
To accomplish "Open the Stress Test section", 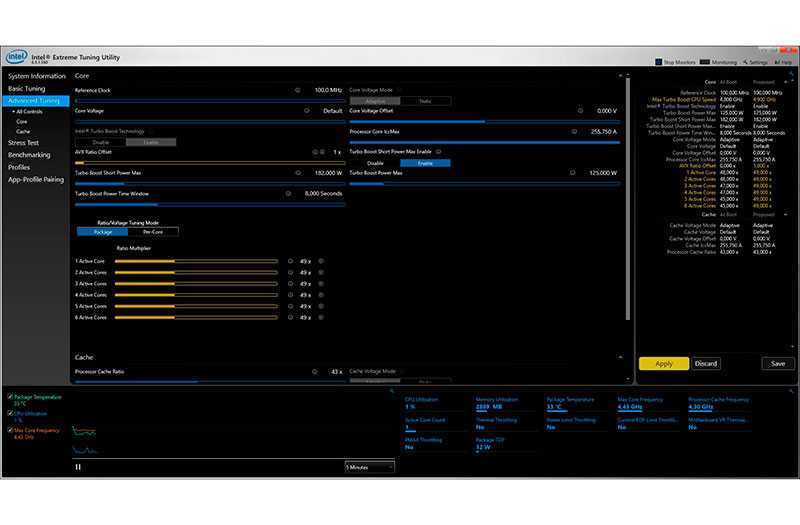I will (x=22, y=143).
